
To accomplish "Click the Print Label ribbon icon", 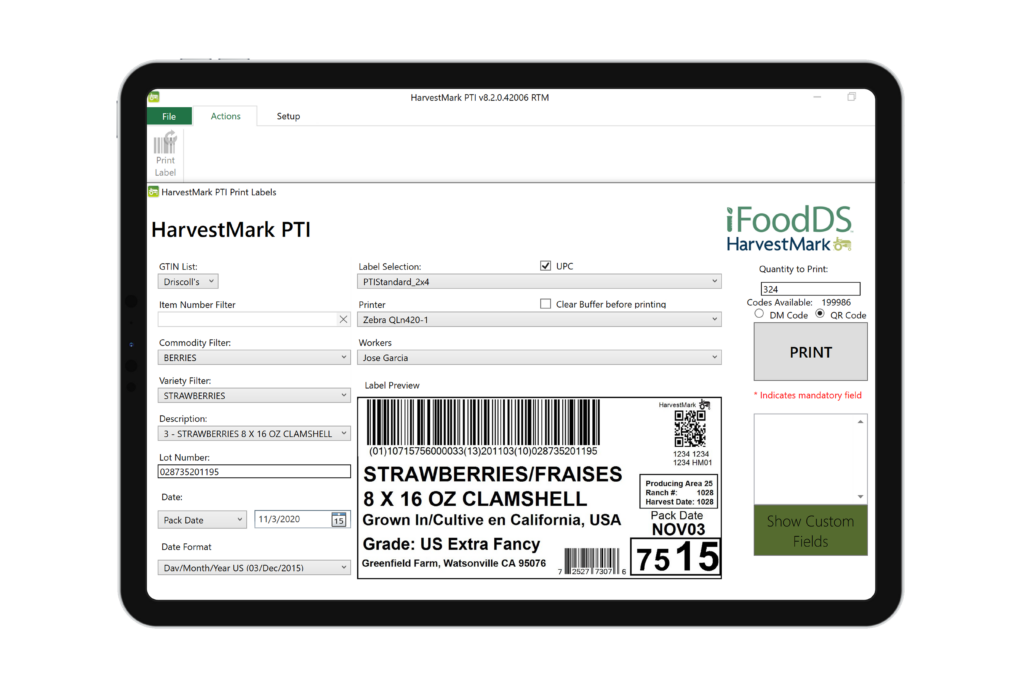I will pos(165,154).
